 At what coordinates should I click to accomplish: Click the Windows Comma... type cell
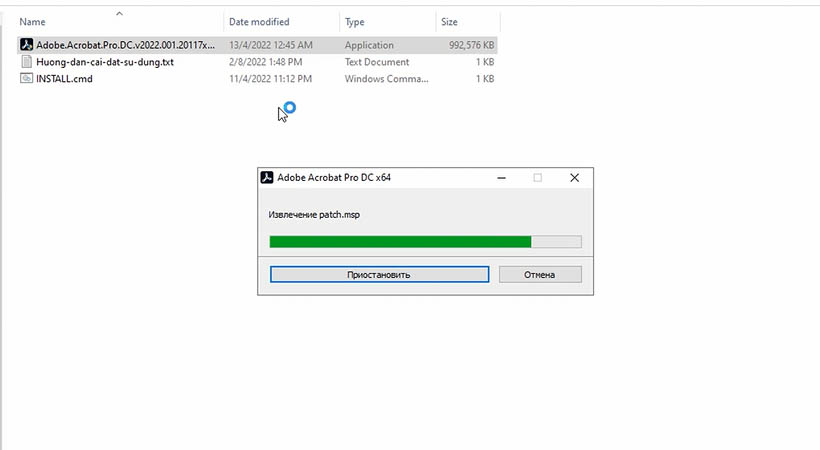coord(386,78)
